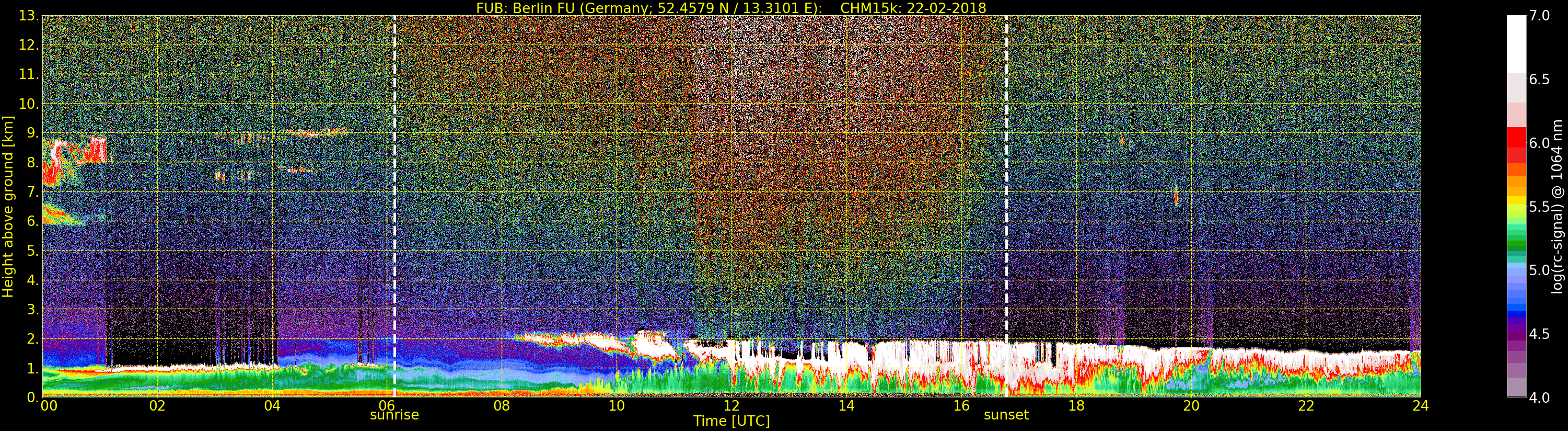The image size is (1568, 431).
Task: Click the colorbar tick label '4.0'
Action: pos(1539,398)
